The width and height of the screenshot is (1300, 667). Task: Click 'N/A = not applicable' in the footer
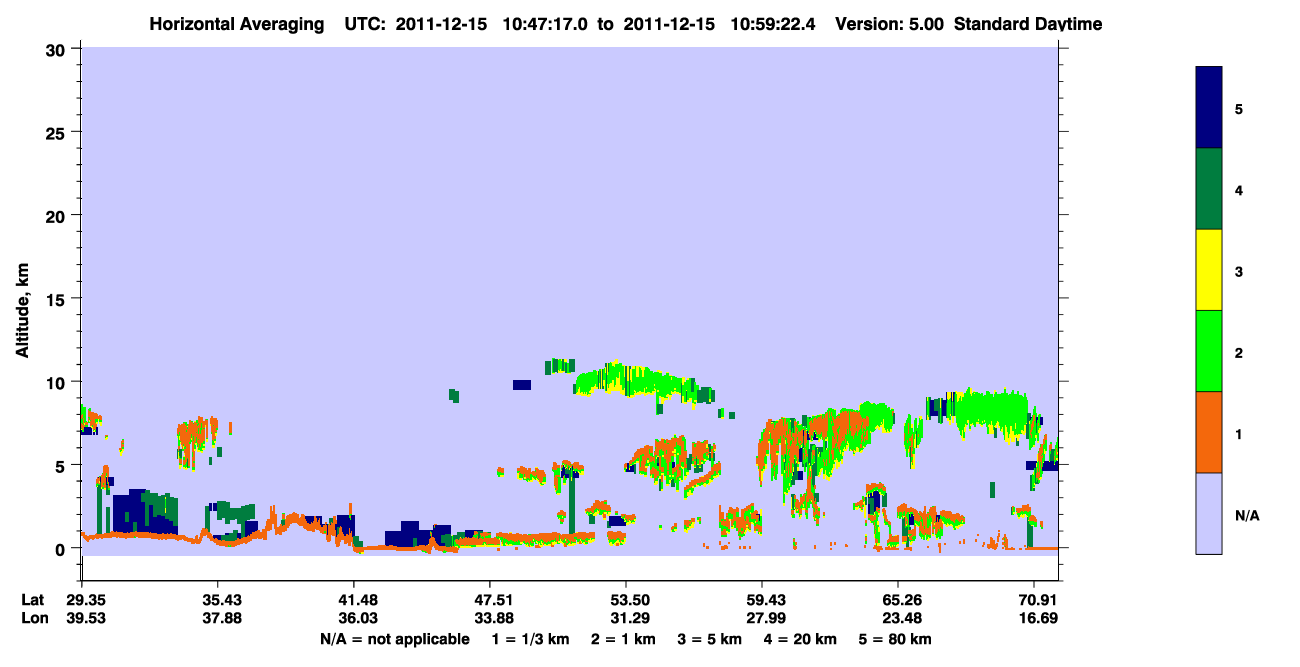[394, 639]
